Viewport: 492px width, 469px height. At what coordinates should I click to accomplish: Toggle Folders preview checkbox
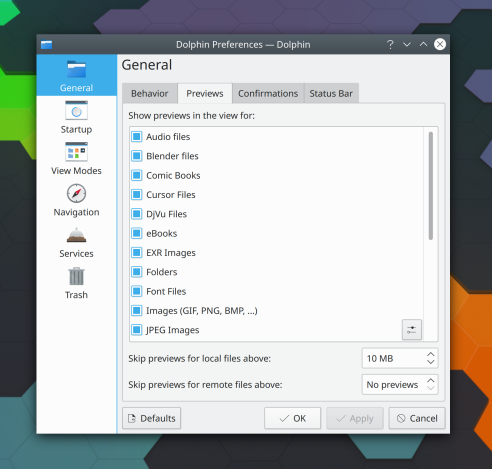pyautogui.click(x=136, y=272)
